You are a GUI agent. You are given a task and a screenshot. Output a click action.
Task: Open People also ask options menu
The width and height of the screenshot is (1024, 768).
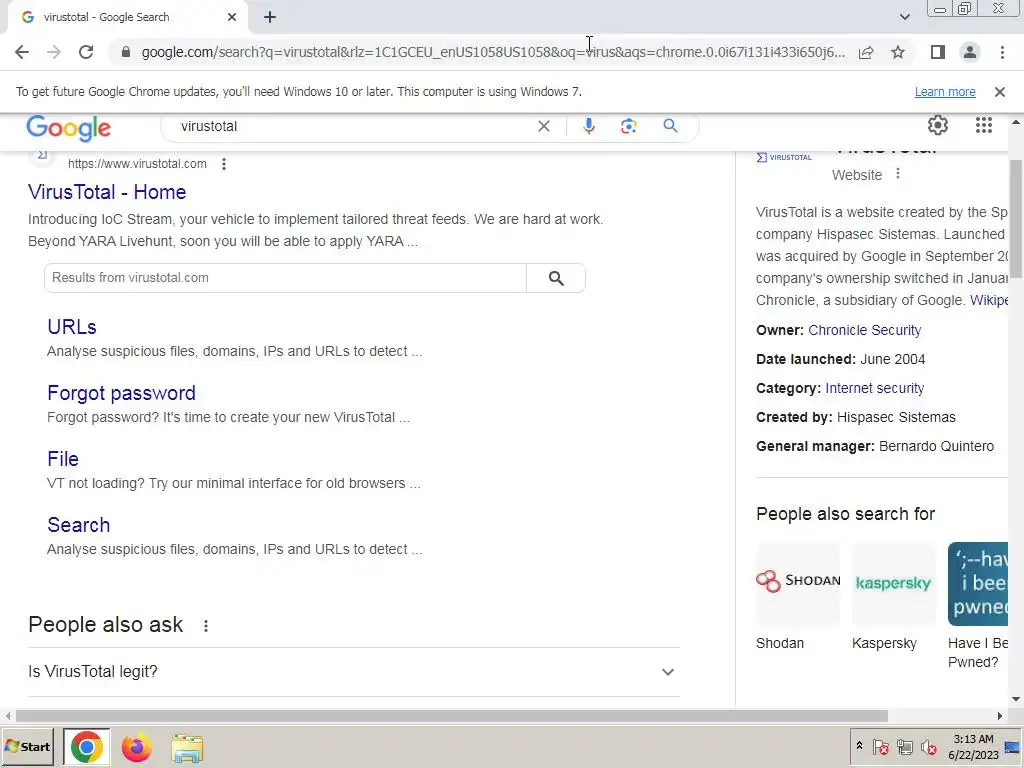coord(206,626)
